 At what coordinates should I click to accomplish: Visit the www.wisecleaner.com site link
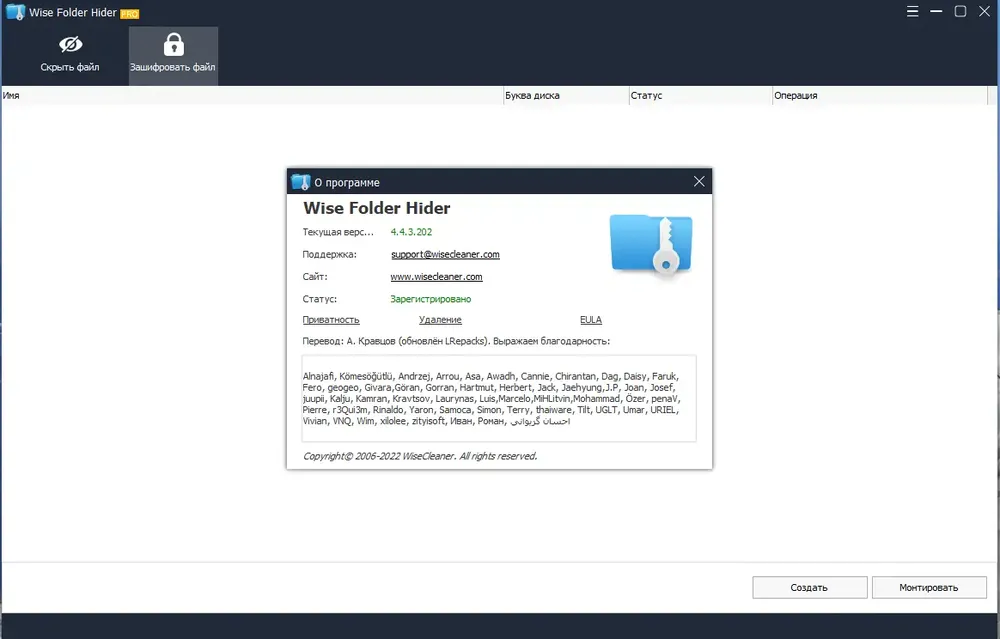coord(436,277)
